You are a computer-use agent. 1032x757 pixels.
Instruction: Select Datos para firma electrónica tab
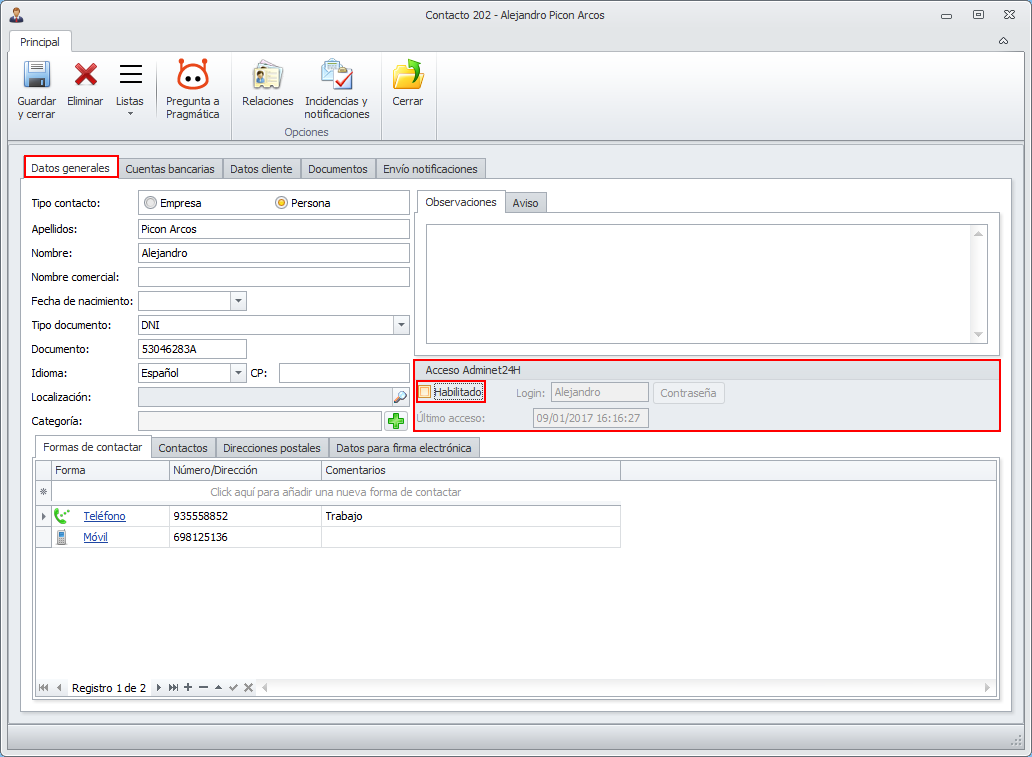403,448
